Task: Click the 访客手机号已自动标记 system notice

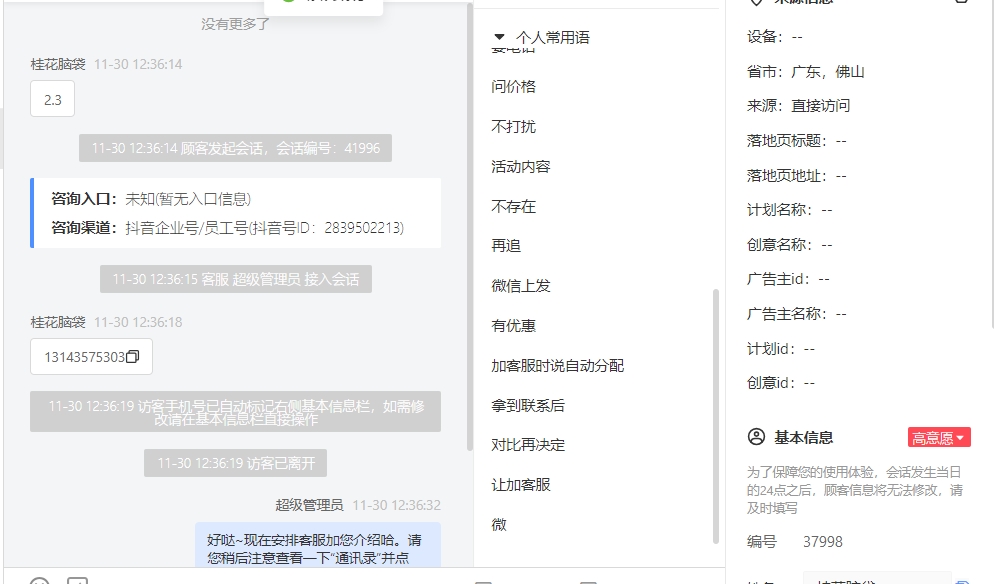Action: pyautogui.click(x=235, y=412)
